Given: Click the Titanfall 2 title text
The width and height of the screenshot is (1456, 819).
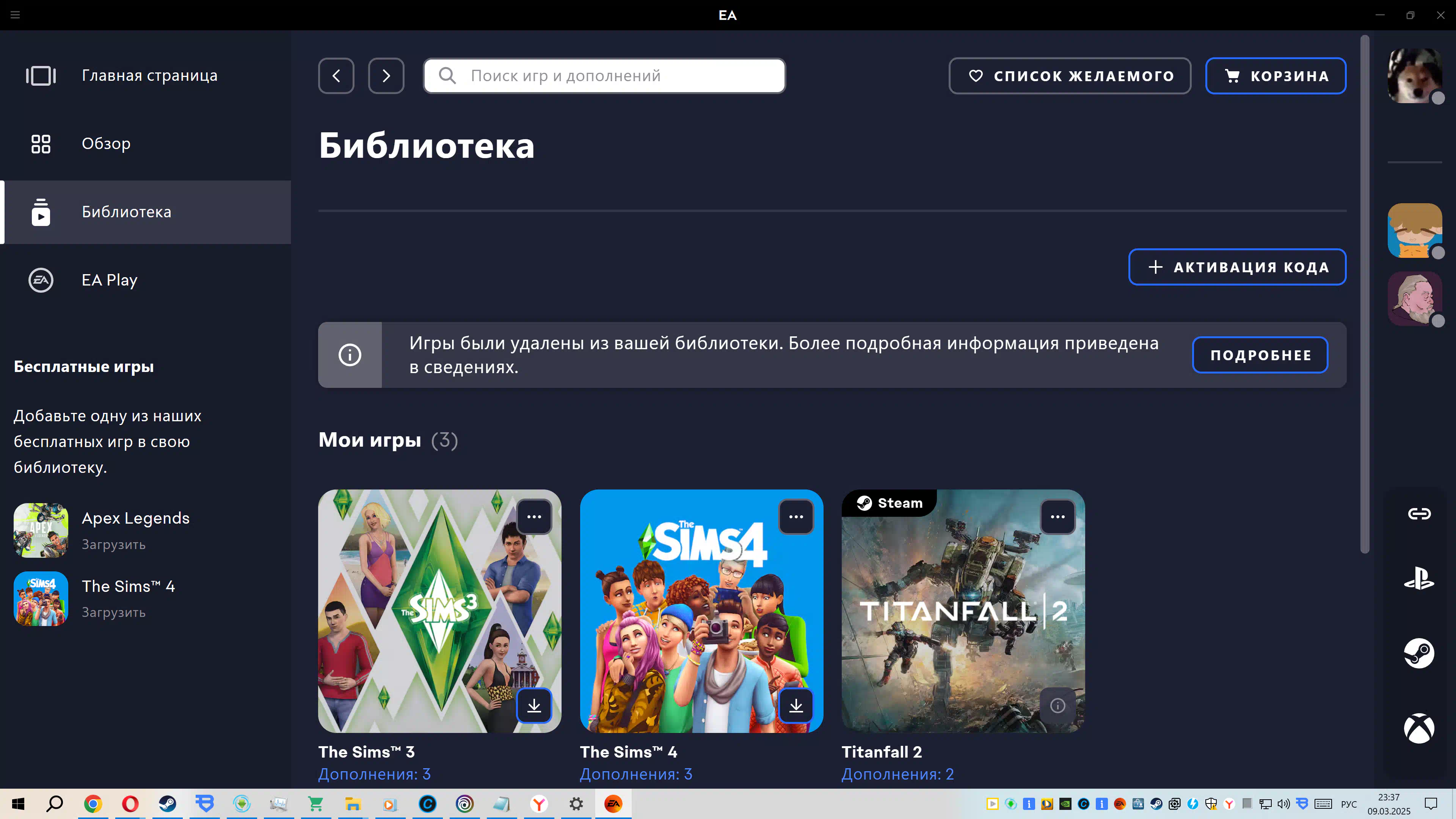Looking at the screenshot, I should coord(881,752).
